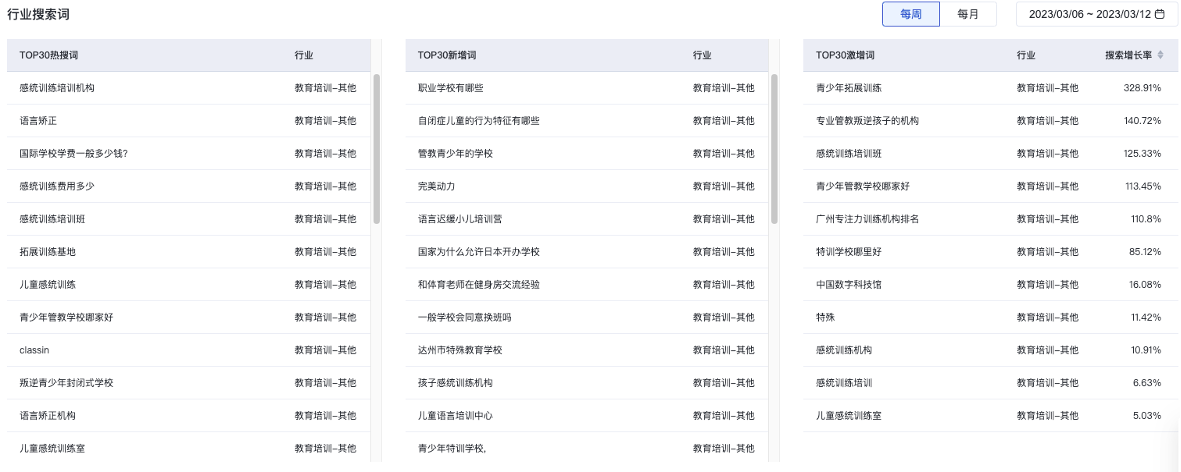This screenshot has width=1181, height=472.
Task: Click the TOP30激增词 column header
Action: (846, 55)
